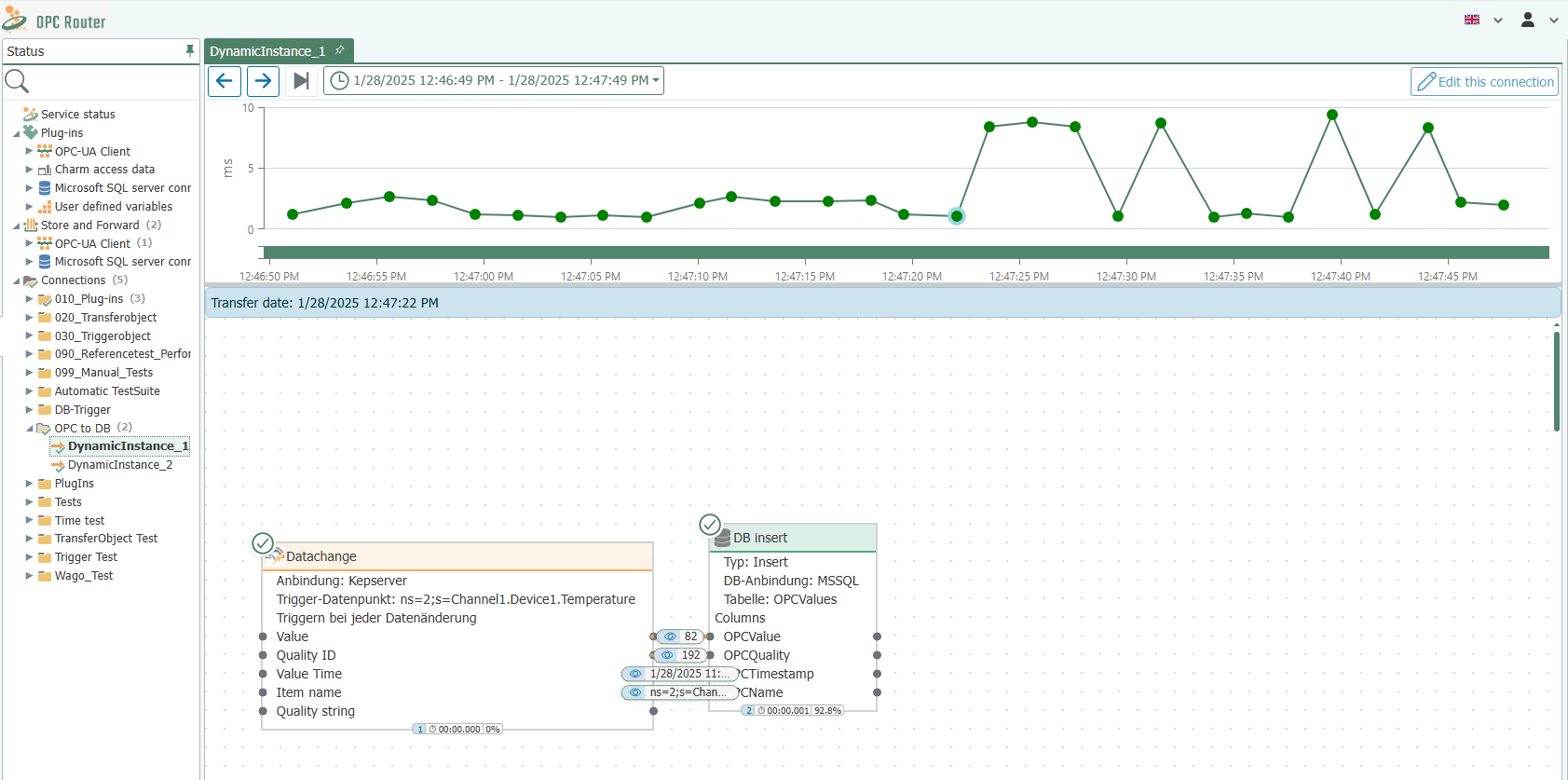Expand the 020_Transferobject folder
The image size is (1568, 780).
tap(29, 317)
